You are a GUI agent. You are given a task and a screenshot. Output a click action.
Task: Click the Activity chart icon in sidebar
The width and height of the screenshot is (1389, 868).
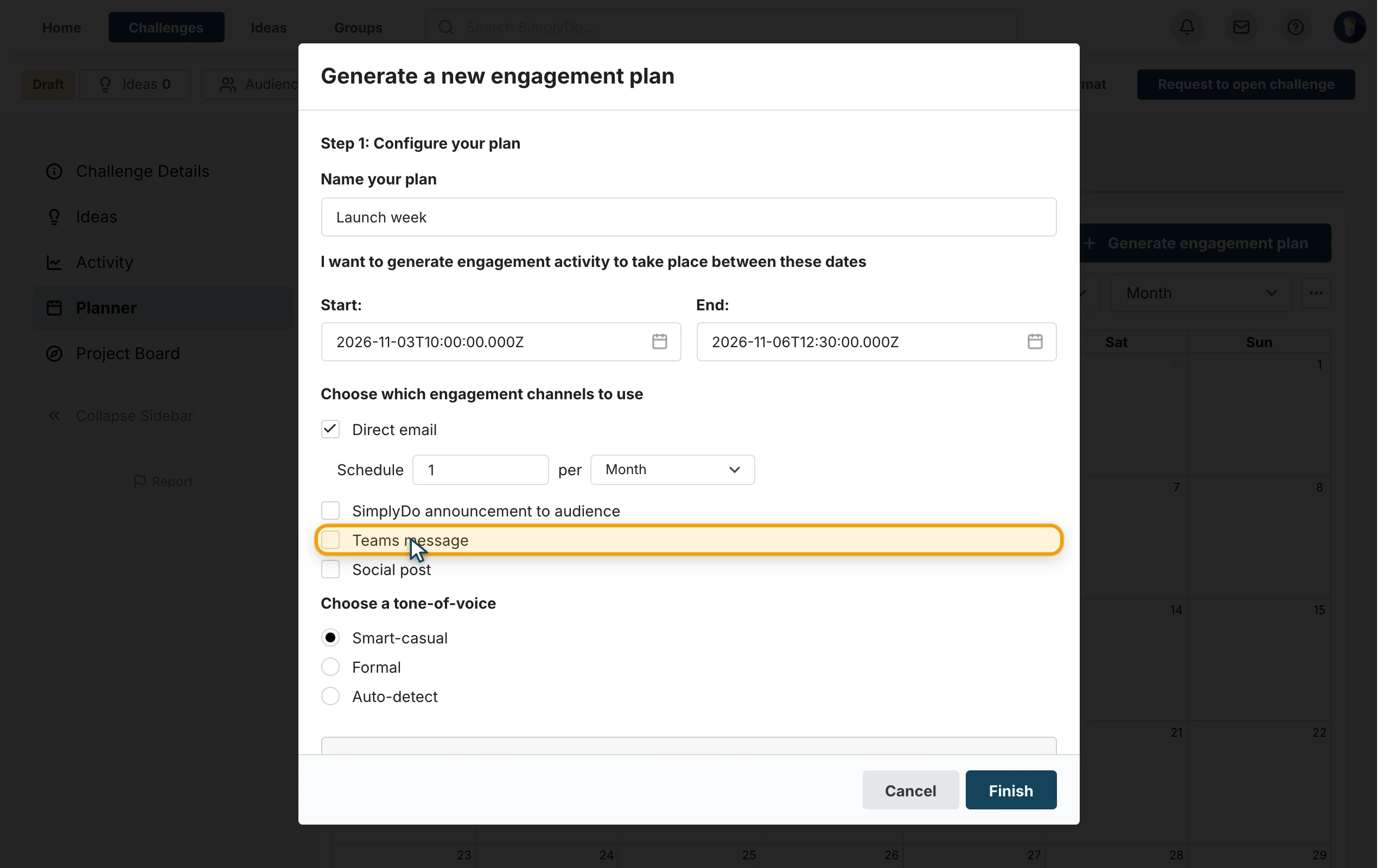pos(54,263)
